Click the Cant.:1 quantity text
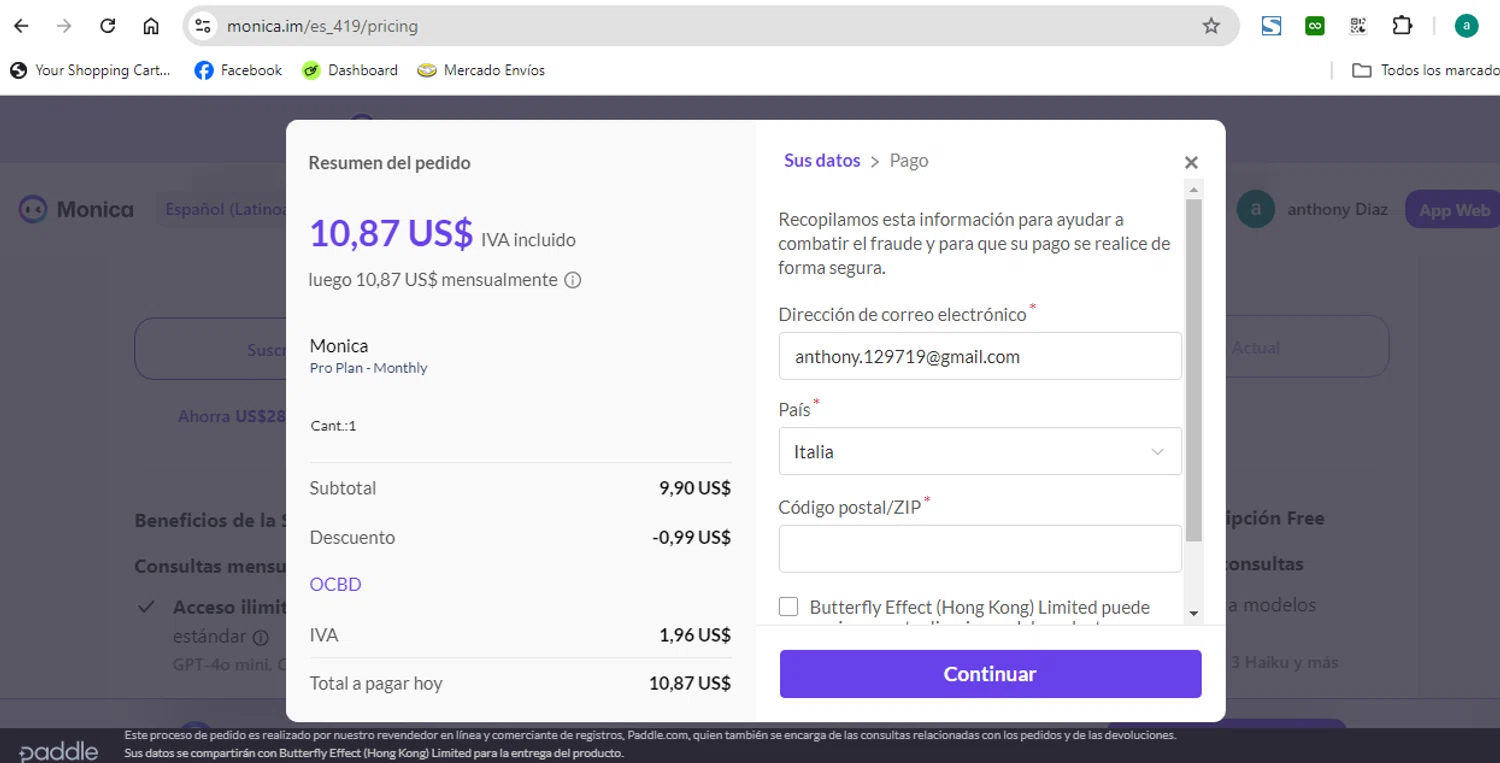This screenshot has width=1500, height=763. coord(333,426)
